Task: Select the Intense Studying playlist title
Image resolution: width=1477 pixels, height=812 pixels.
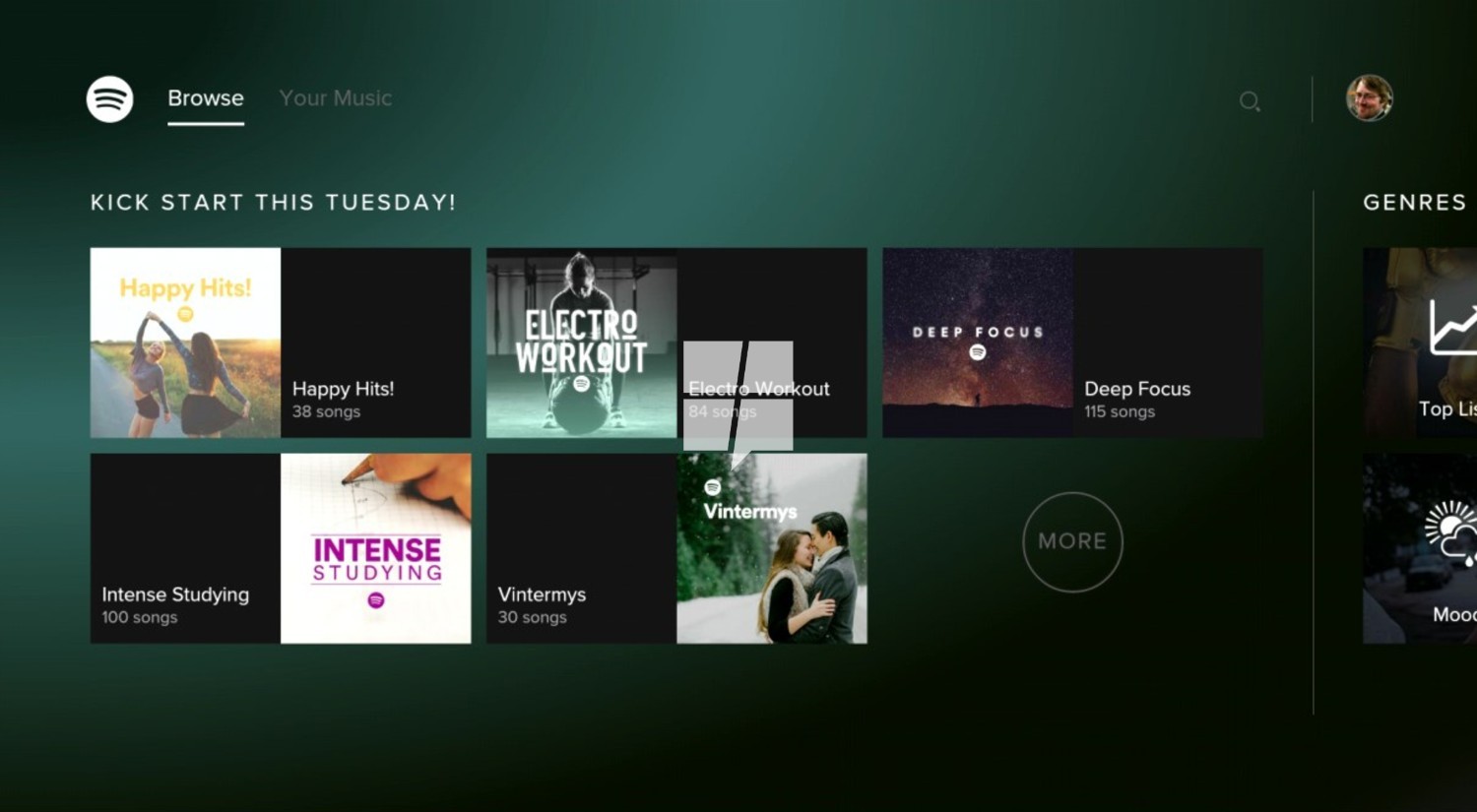Action: (x=175, y=594)
